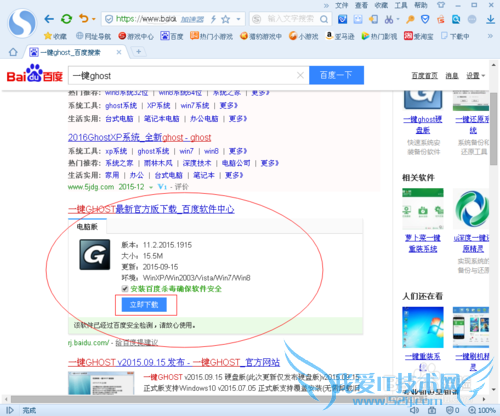Click into the browser text search box
This screenshot has width=500, height=416.
tap(291, 19)
